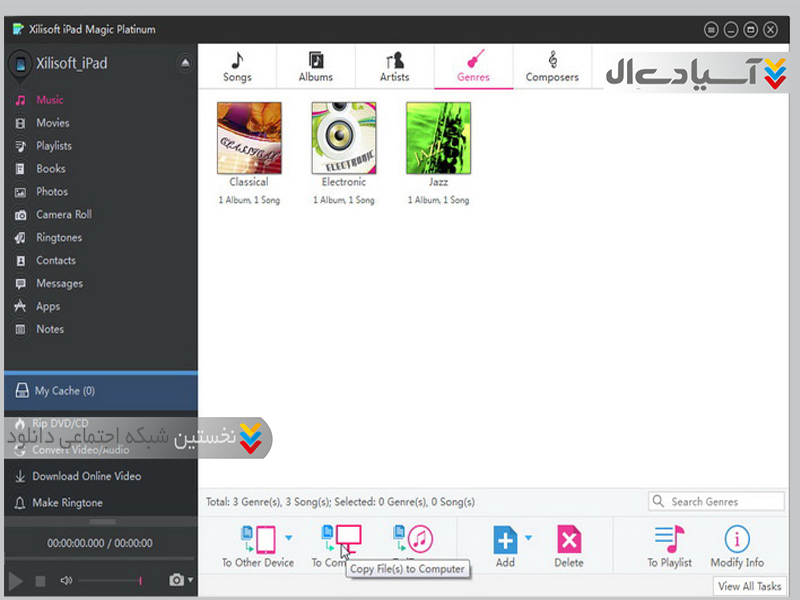800x600 pixels.
Task: Expand the camera snapshot options arrow
Action: (x=190, y=580)
